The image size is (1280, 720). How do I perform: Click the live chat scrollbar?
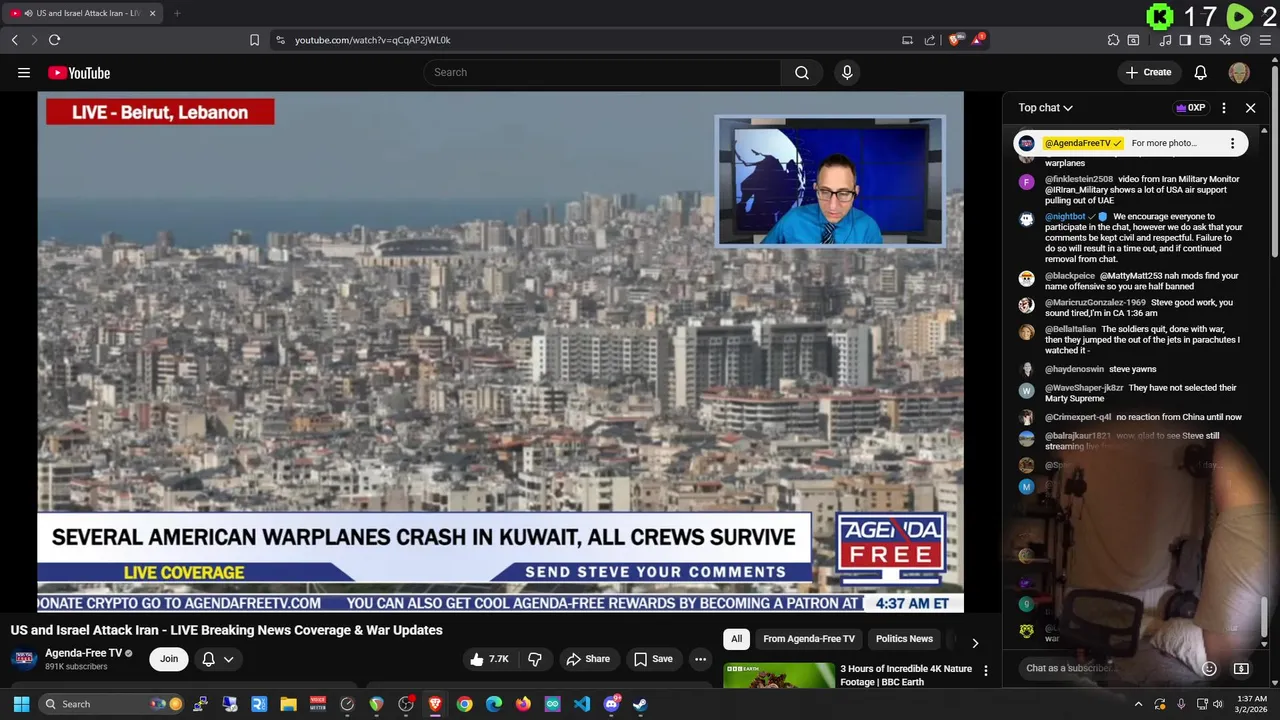pyautogui.click(x=1265, y=616)
